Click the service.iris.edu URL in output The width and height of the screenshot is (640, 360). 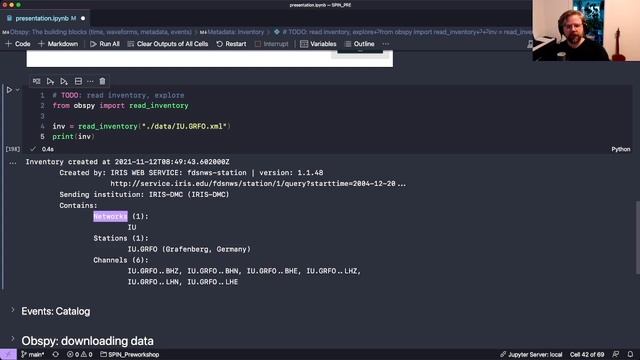[258, 184]
